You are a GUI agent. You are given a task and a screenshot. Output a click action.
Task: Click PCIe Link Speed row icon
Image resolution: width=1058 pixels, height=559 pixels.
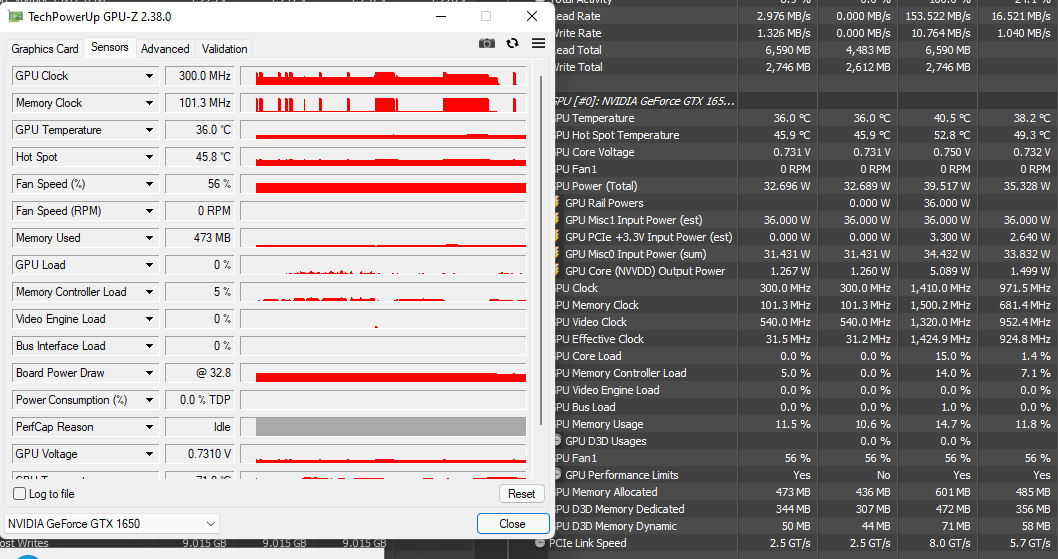[540, 542]
